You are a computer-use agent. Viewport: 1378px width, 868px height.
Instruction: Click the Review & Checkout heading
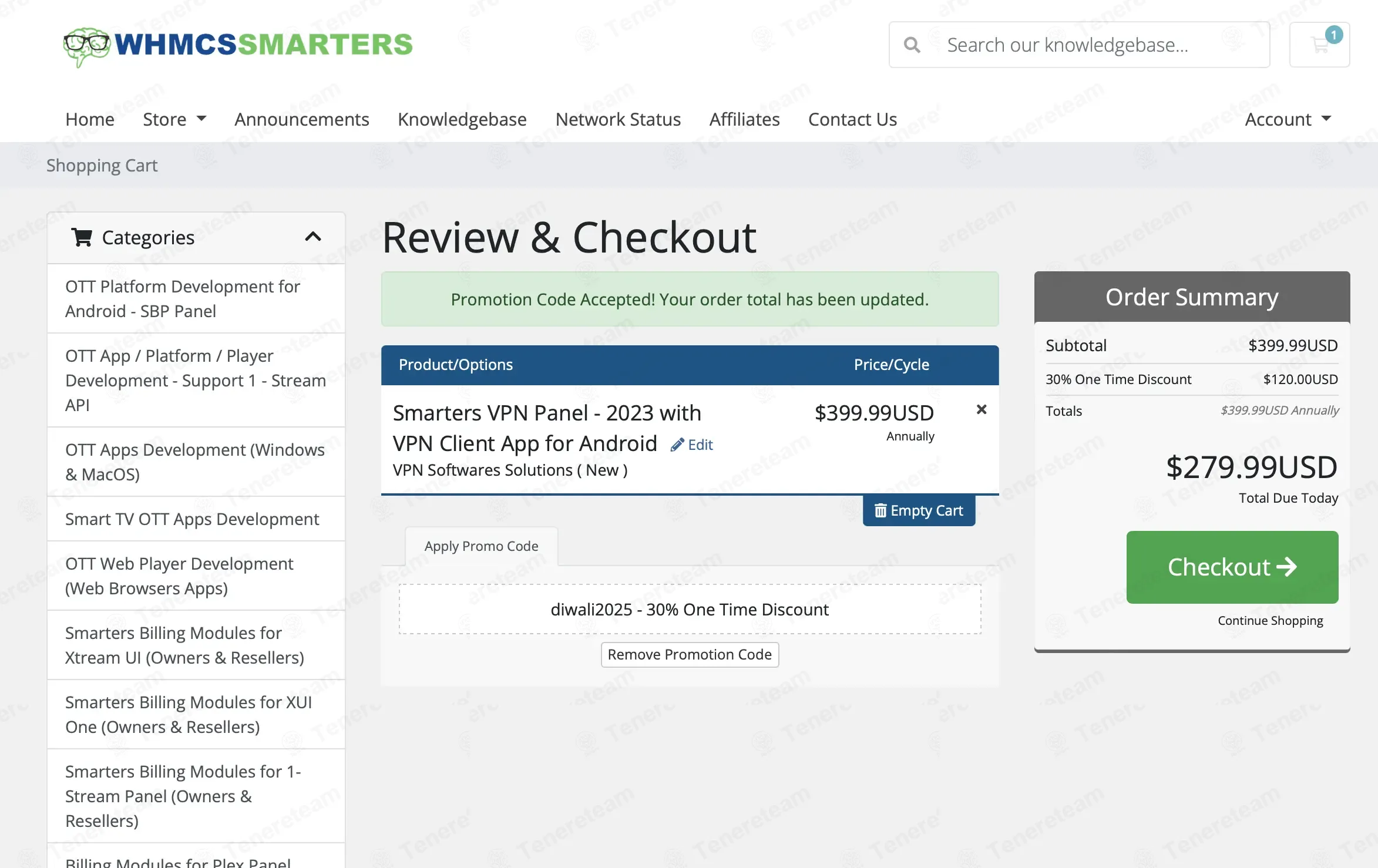tap(569, 238)
